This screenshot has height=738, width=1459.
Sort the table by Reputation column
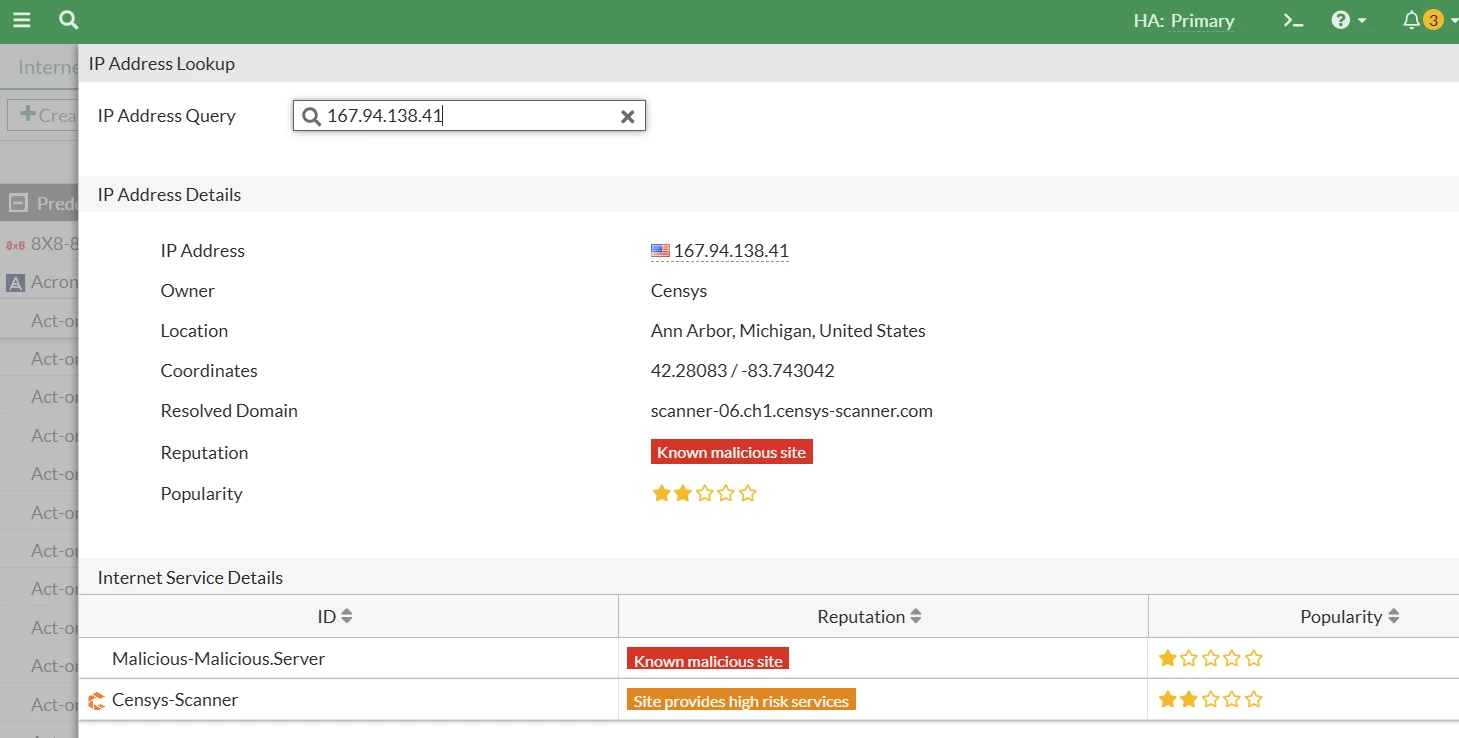click(869, 617)
